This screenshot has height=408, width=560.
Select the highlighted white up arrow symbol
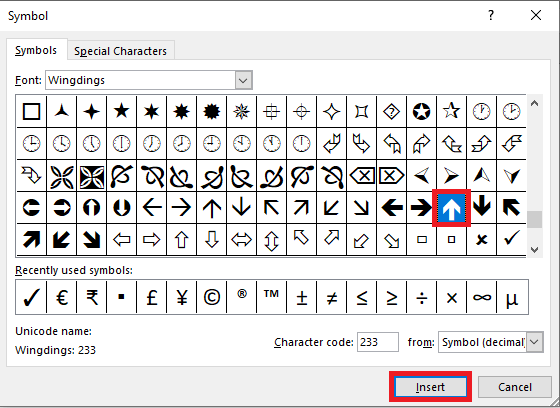pyautogui.click(x=451, y=208)
